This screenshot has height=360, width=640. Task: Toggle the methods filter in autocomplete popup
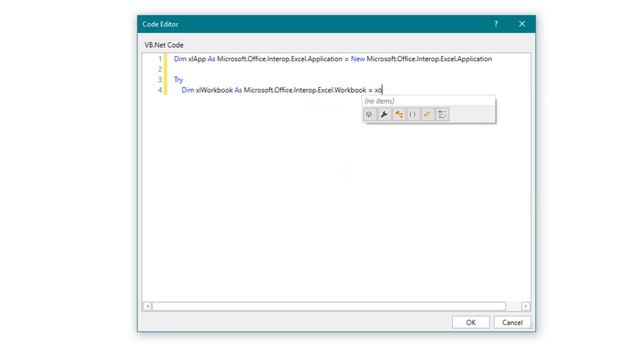pyautogui.click(x=369, y=115)
